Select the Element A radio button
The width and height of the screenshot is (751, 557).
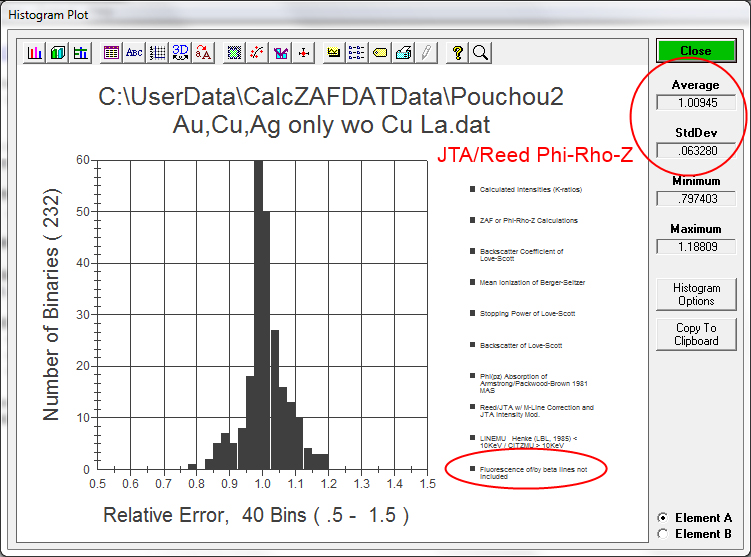663,517
